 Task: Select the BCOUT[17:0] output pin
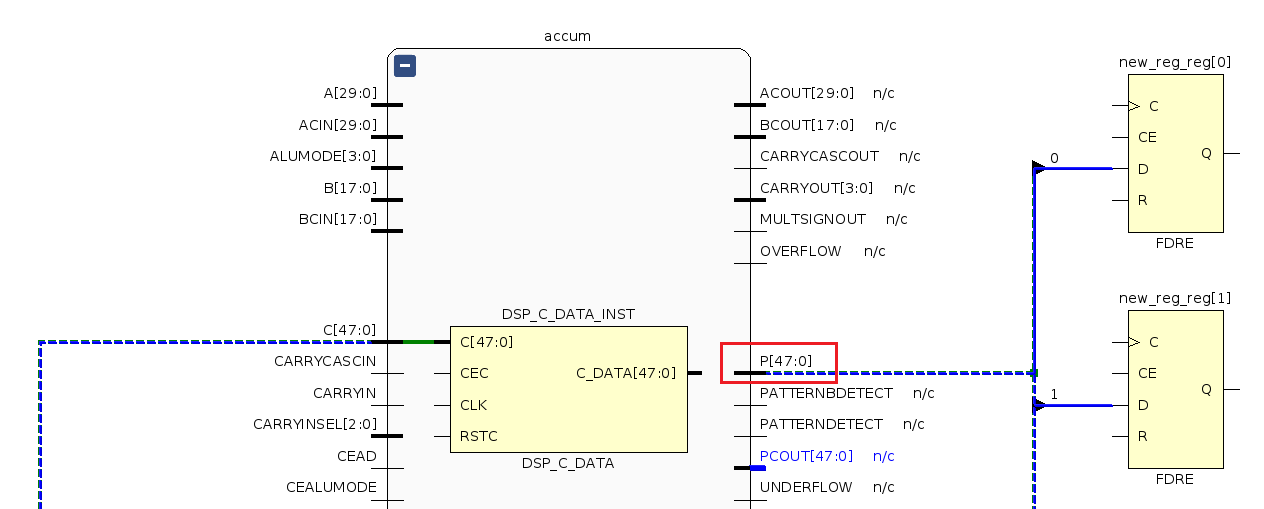(x=807, y=125)
